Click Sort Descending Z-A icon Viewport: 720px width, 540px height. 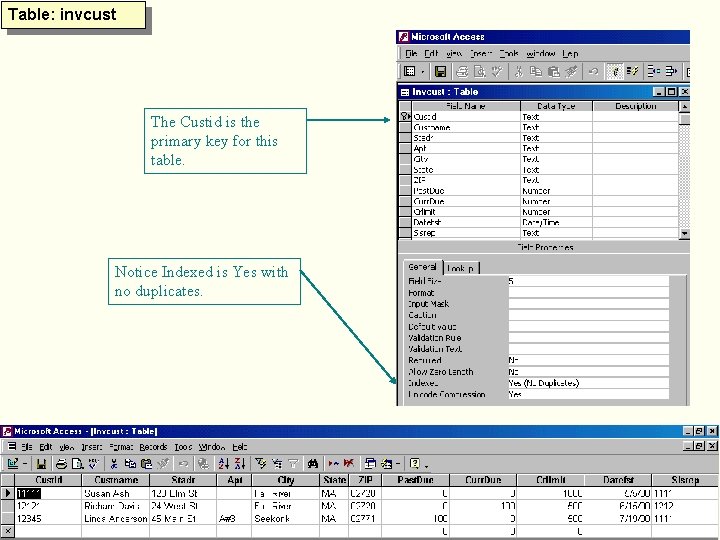[240, 464]
